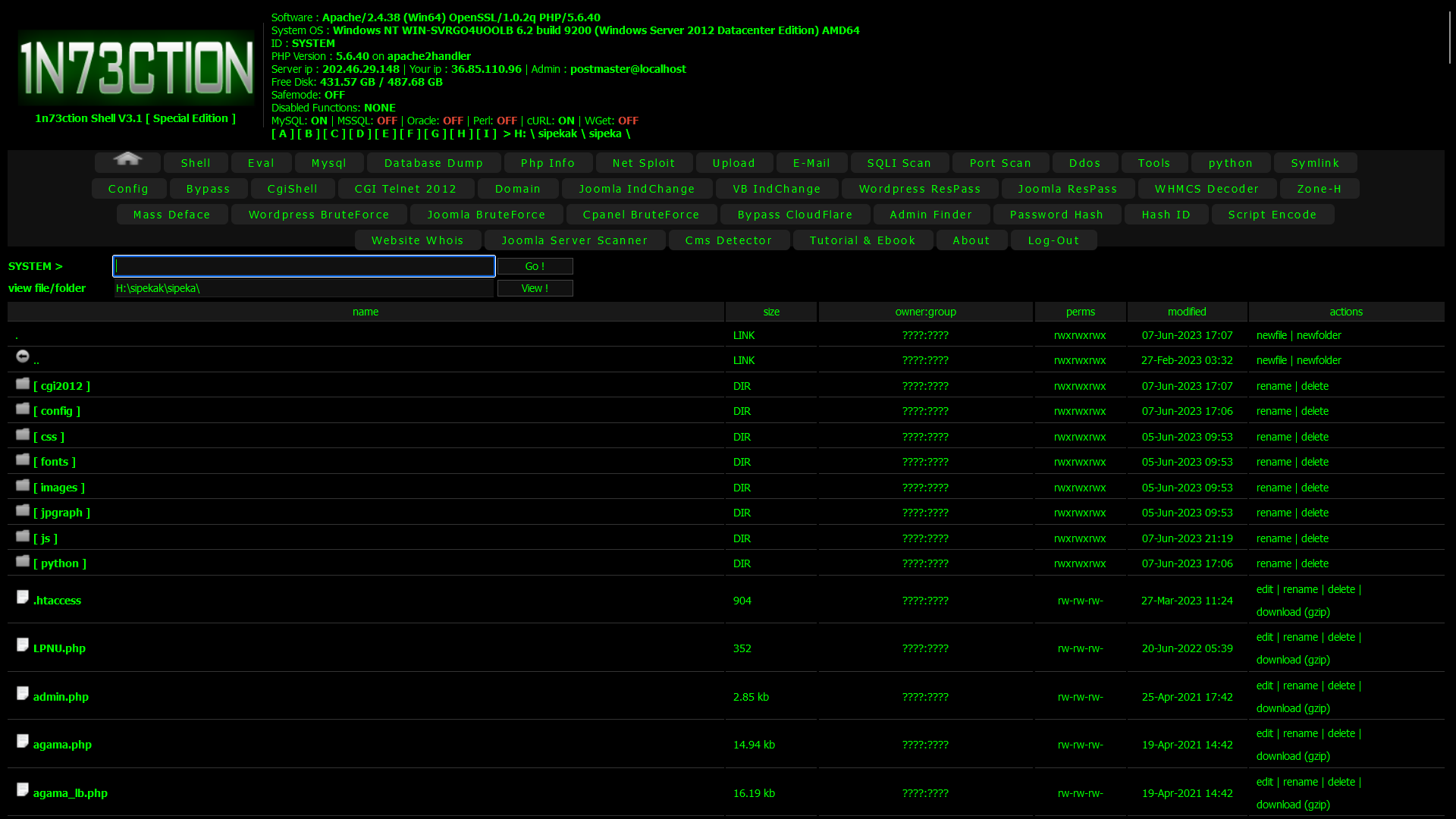Screen dimensions: 1456x819
Task: Open the jpgraph folder icon
Action: point(23,510)
